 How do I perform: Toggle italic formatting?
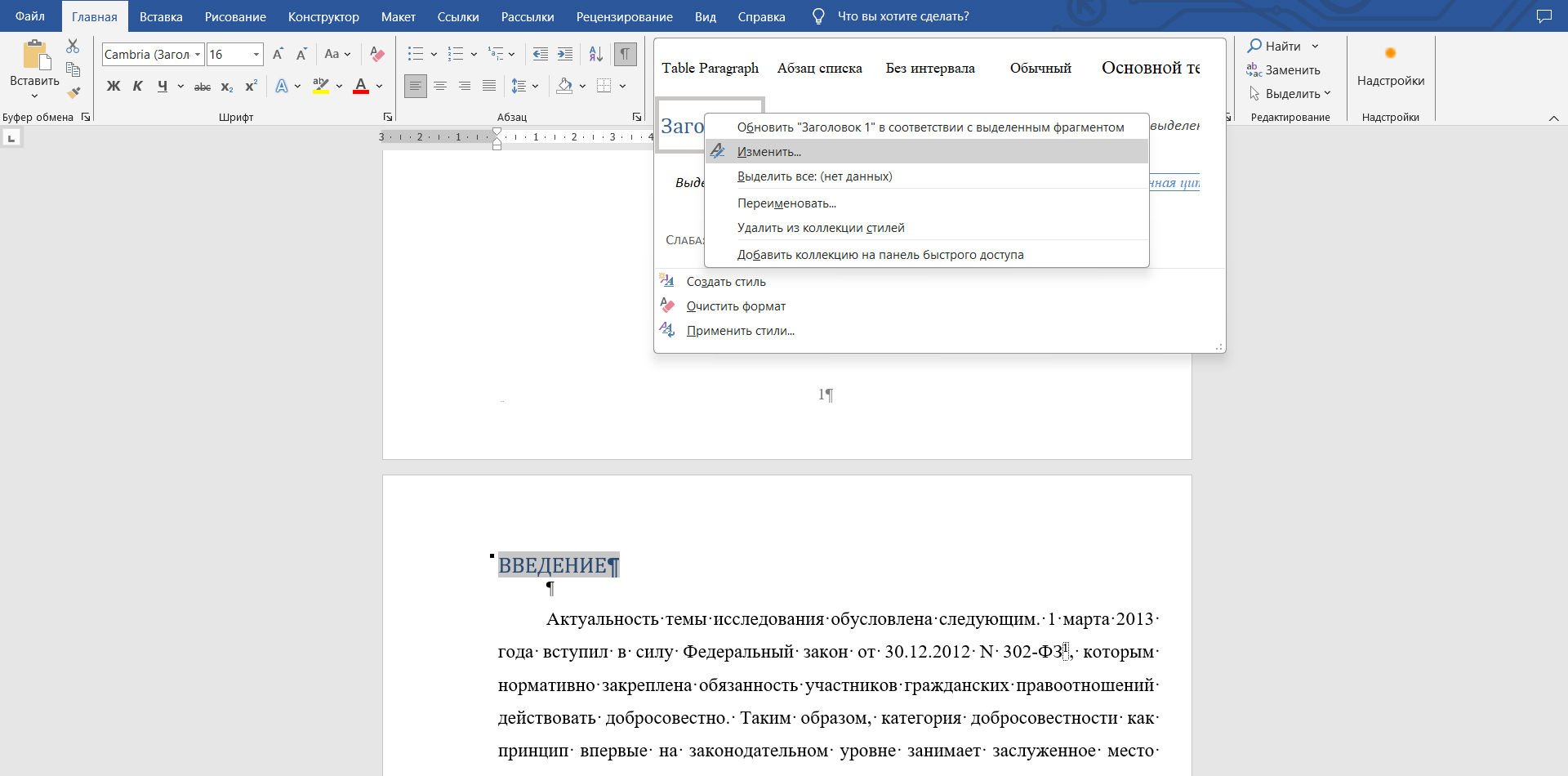coord(138,86)
